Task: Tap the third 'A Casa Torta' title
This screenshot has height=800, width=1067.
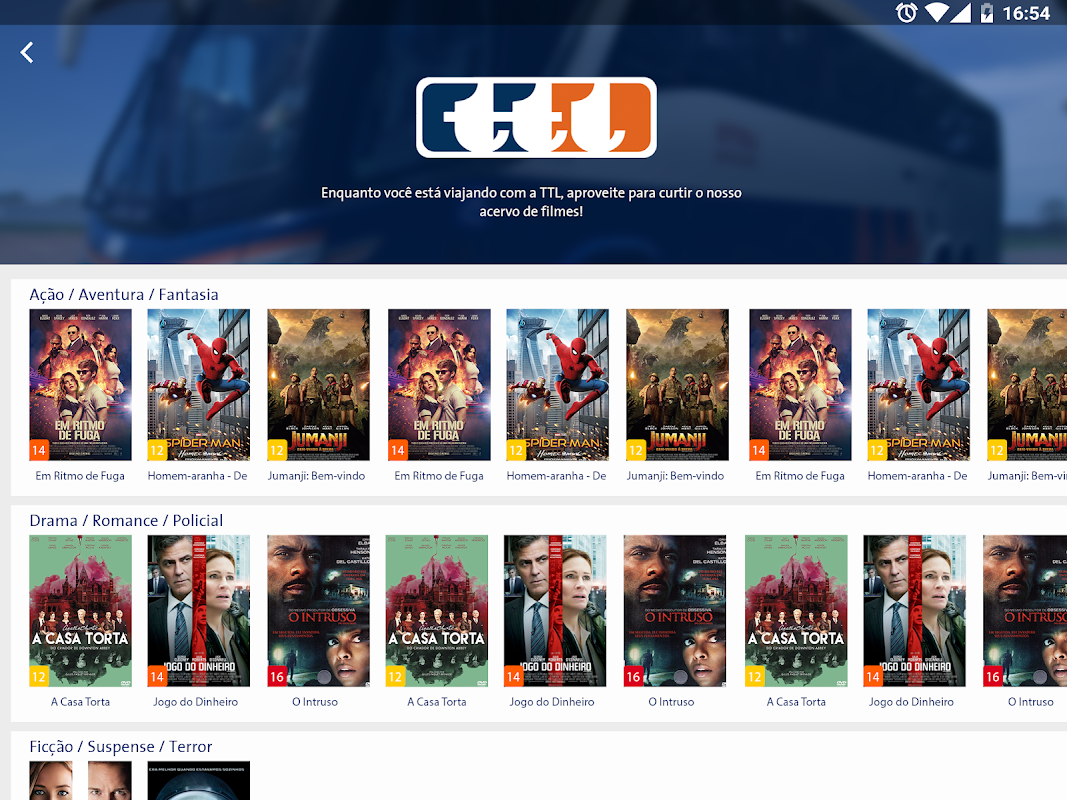Action: pos(796,701)
